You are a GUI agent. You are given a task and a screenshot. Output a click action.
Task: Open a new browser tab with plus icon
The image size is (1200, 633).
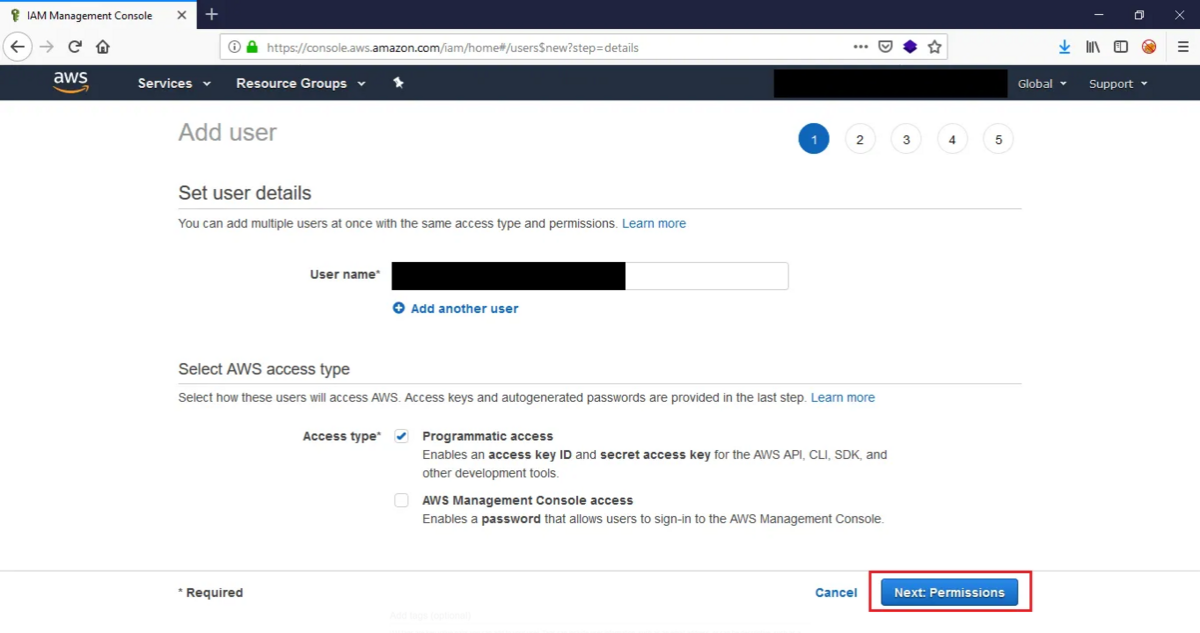coord(212,15)
